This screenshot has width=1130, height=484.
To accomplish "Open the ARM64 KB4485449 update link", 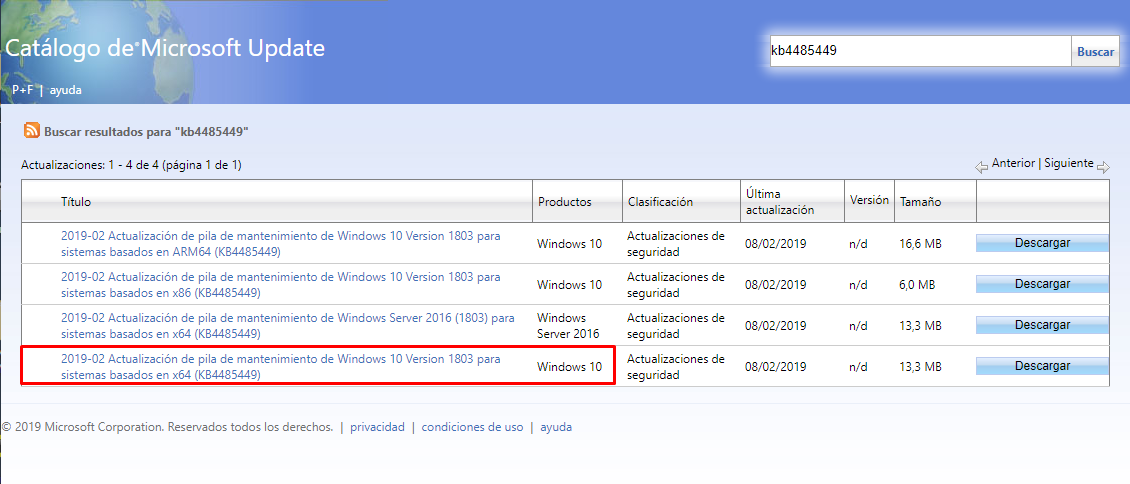I will [x=280, y=244].
